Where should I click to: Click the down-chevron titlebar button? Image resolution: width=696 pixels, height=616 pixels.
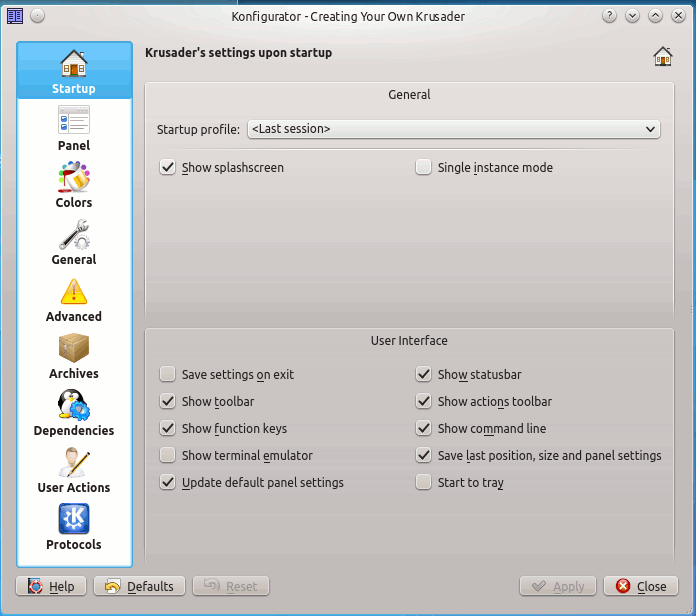(633, 16)
